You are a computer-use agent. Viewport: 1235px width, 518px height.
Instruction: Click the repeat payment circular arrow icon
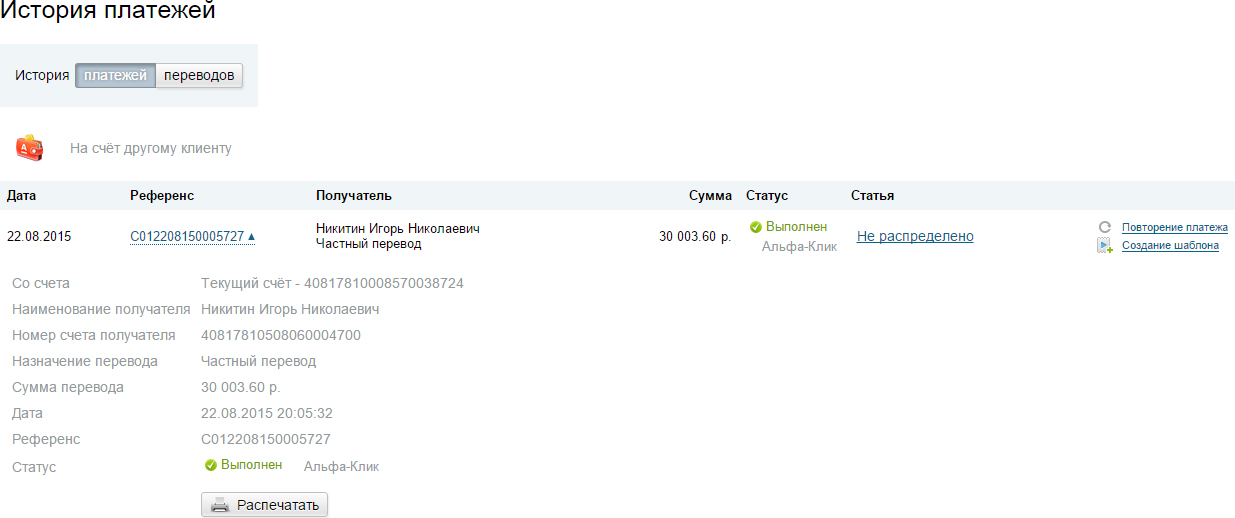(x=1105, y=227)
